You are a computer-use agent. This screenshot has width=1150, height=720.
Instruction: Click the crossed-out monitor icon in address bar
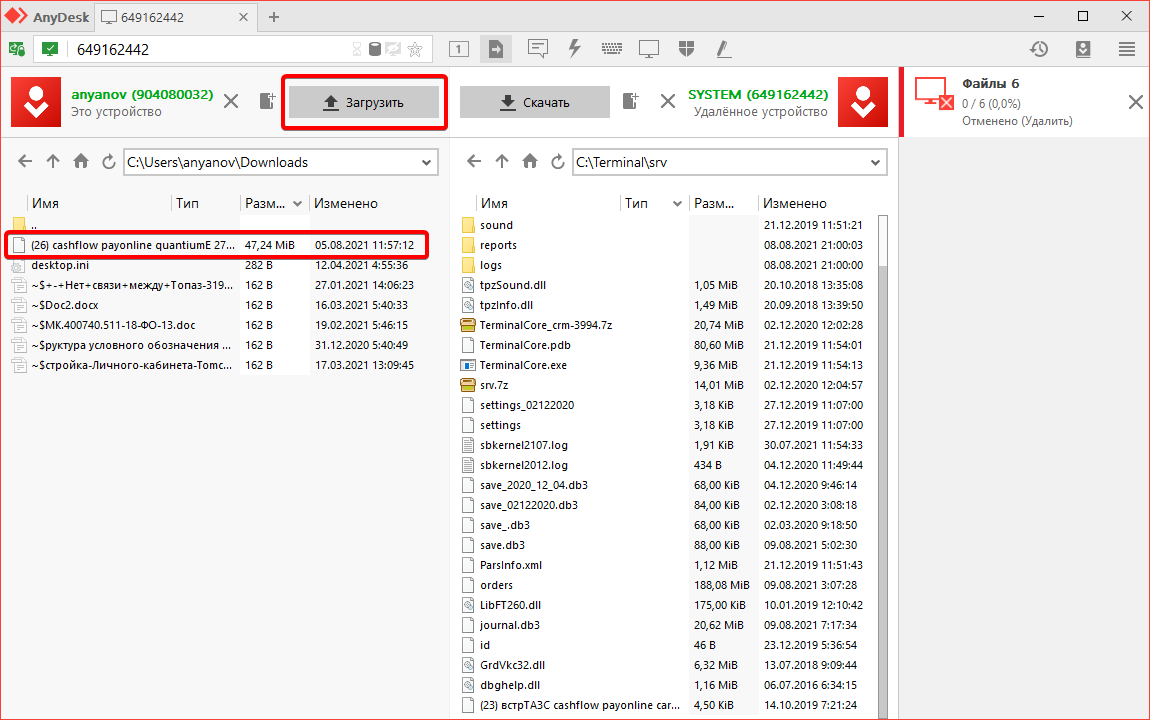point(394,49)
